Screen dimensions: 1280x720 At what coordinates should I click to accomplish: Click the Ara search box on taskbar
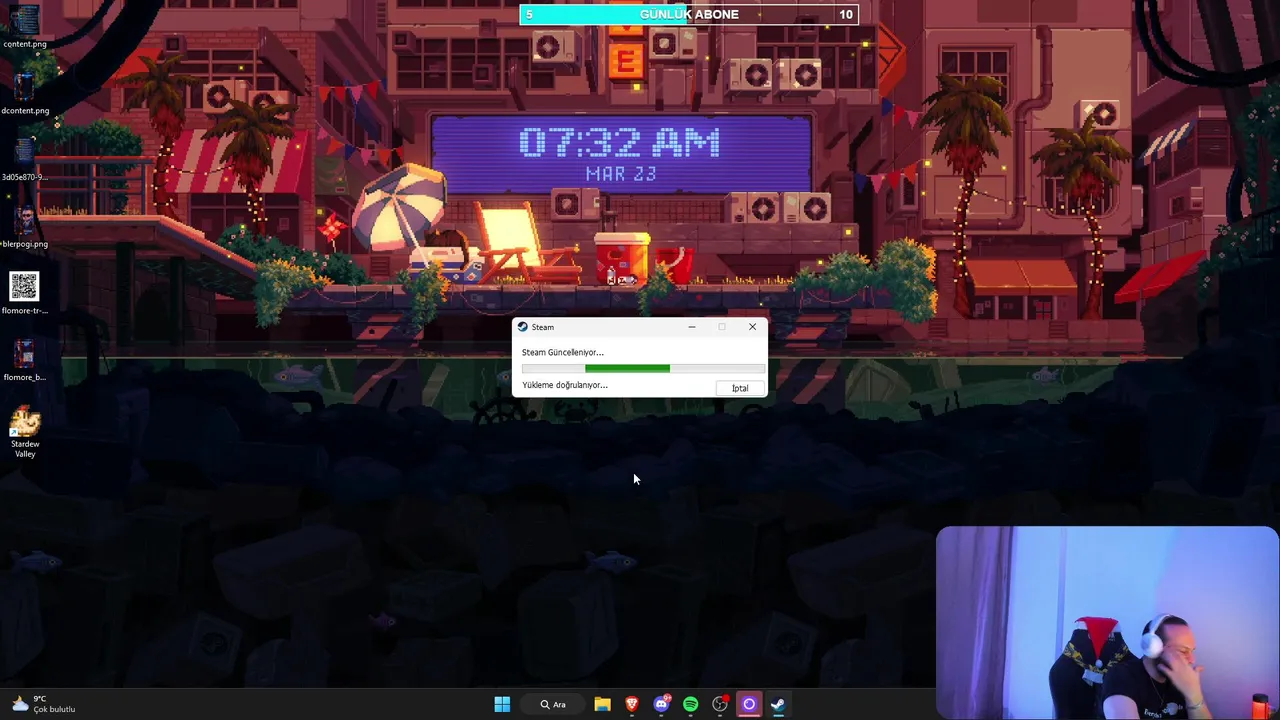coord(553,704)
